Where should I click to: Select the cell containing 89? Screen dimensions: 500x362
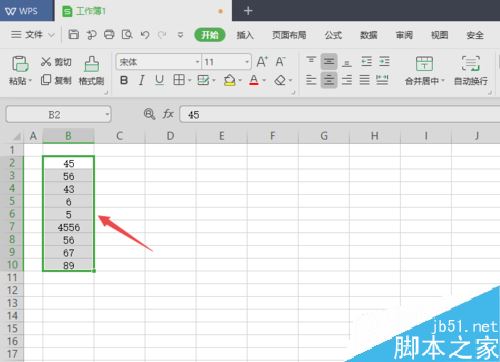point(68,265)
